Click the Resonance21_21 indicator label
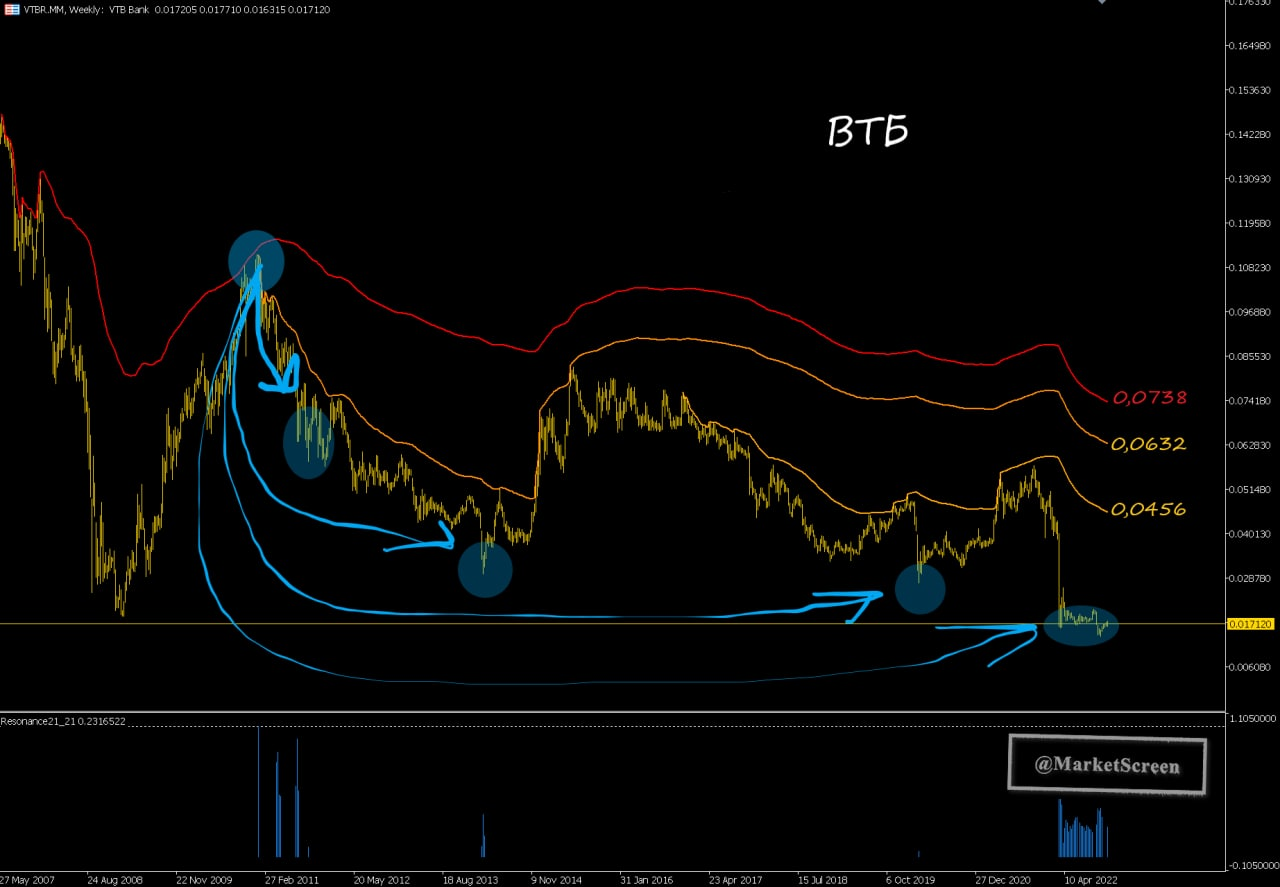The image size is (1280, 887). 63,721
